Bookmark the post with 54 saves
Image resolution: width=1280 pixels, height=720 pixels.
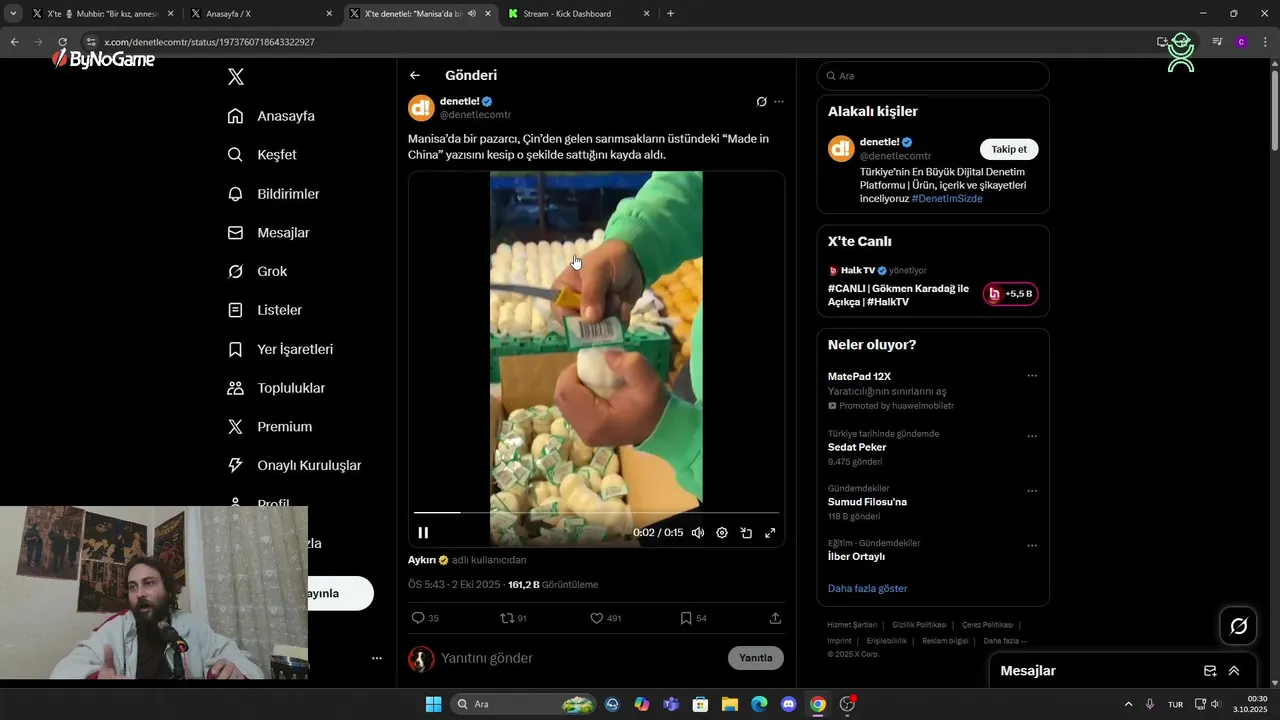pyautogui.click(x=693, y=619)
